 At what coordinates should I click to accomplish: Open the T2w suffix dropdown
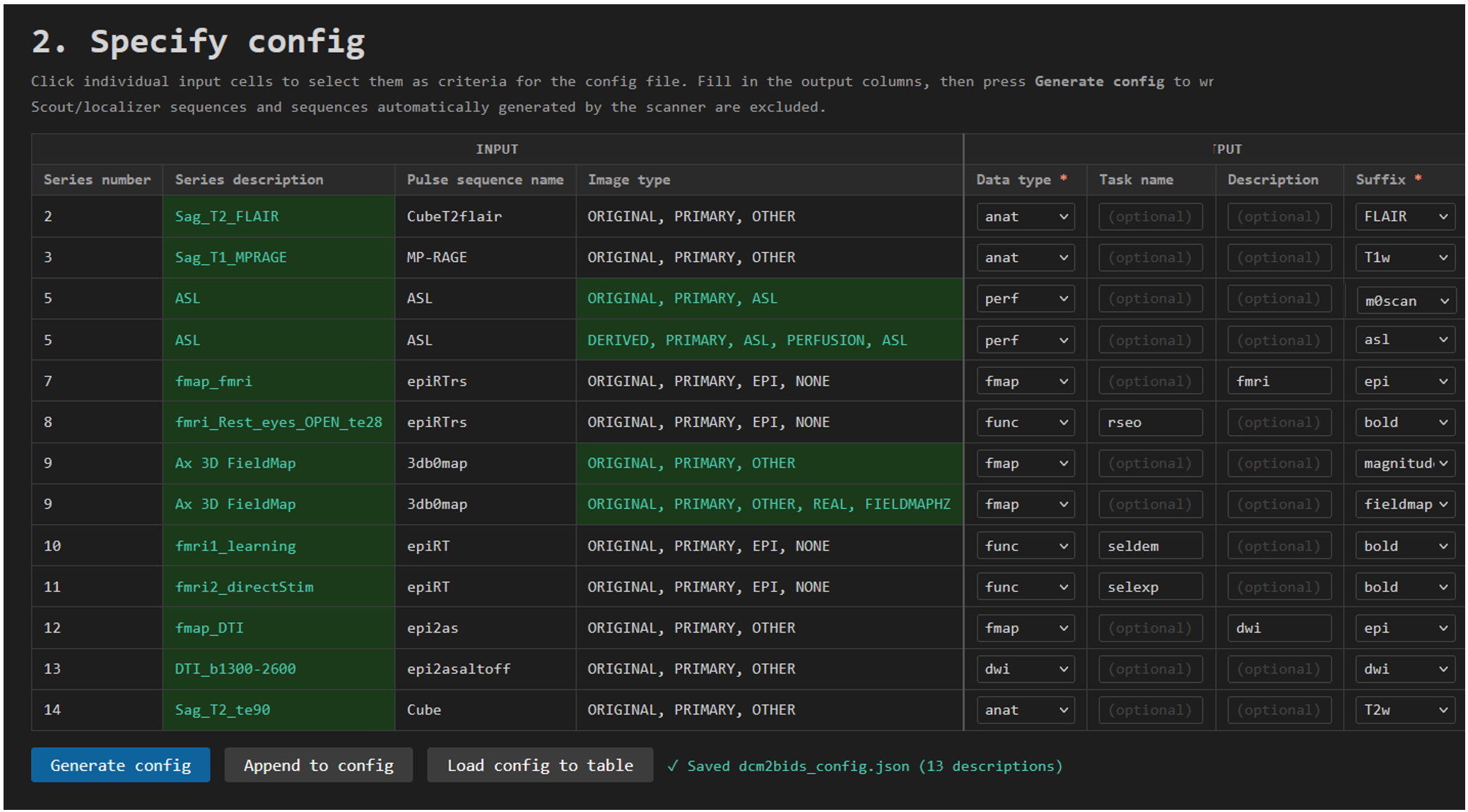tap(1404, 710)
